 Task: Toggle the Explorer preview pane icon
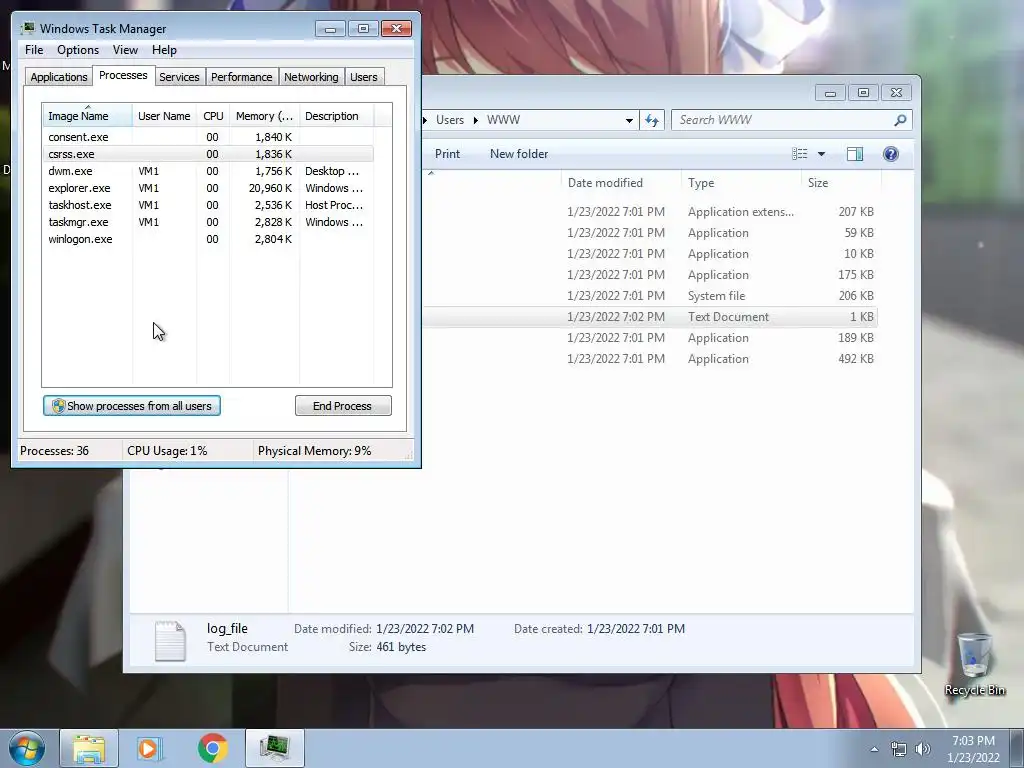coord(854,154)
